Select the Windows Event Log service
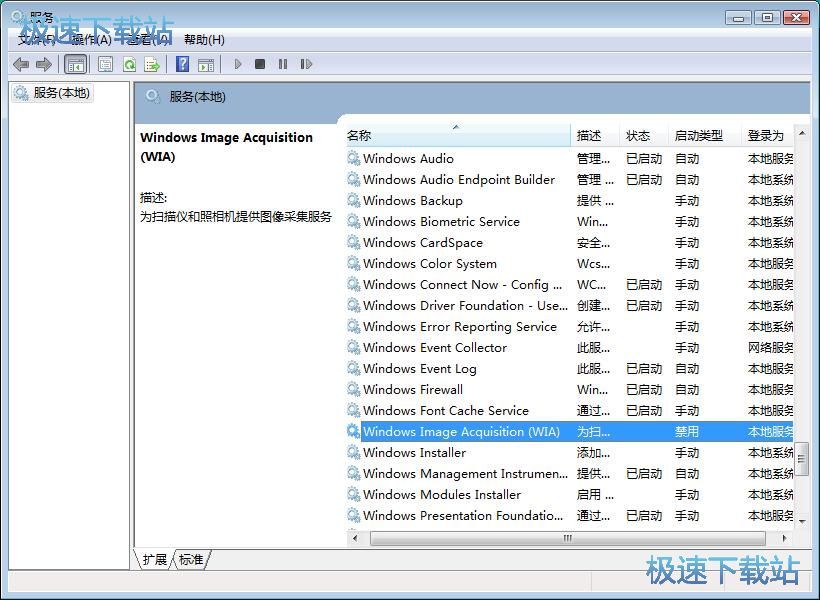The image size is (820, 600). (570, 369)
